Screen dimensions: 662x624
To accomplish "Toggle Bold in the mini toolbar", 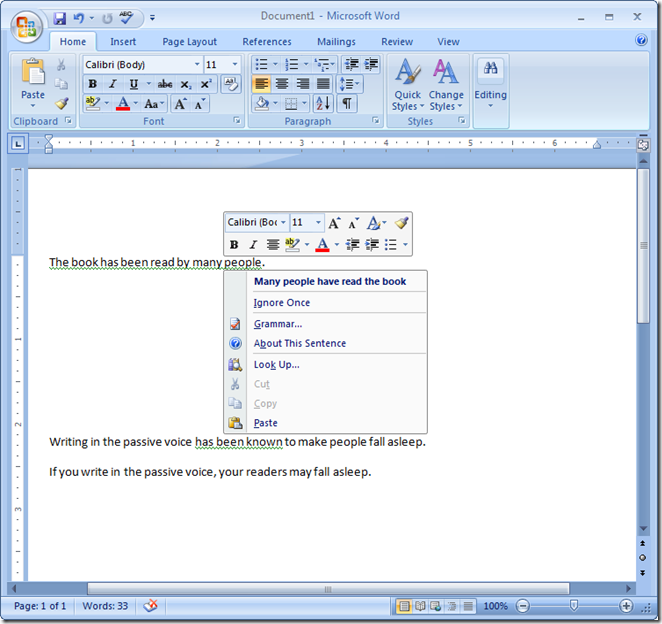I will [234, 244].
